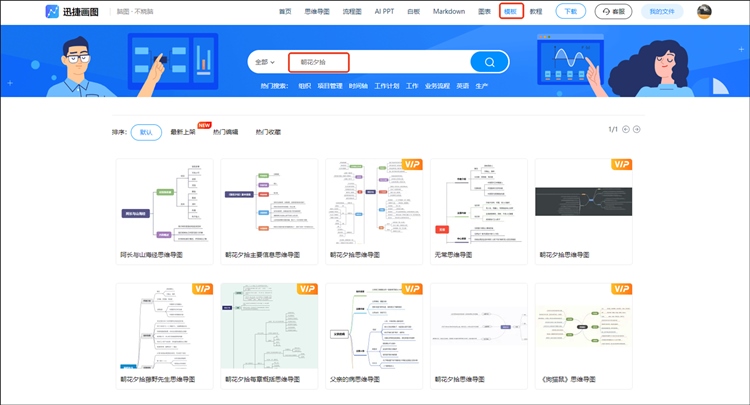Sort by 热门收藏
This screenshot has width=750, height=405.
(x=268, y=132)
